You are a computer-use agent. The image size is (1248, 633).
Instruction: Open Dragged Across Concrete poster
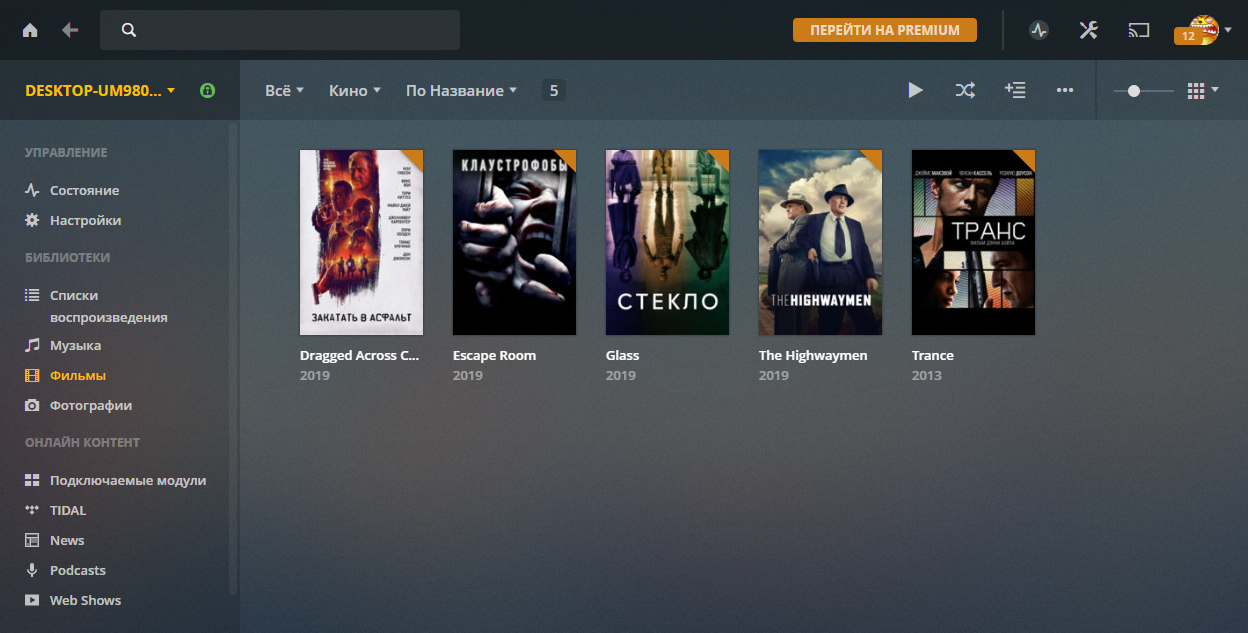click(x=361, y=242)
